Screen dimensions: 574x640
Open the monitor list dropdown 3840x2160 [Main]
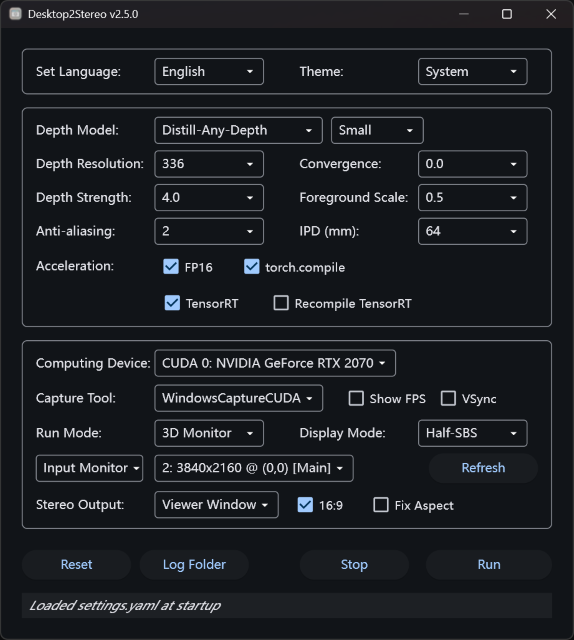254,468
